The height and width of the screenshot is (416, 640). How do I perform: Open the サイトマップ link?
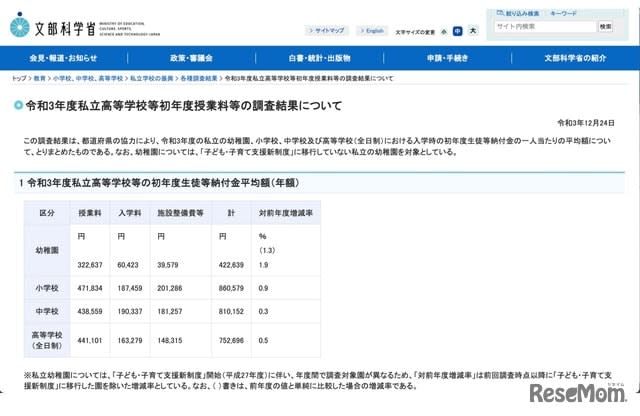point(327,31)
